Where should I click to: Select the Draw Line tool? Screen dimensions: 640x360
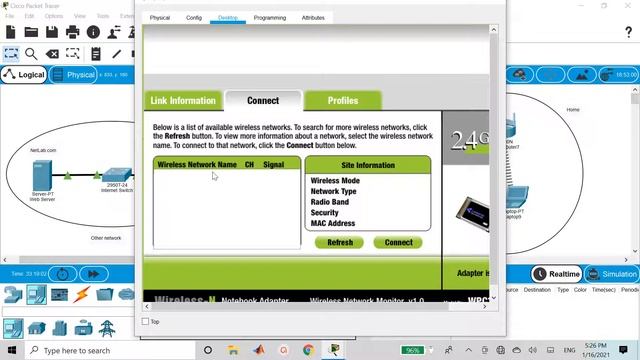coord(117,53)
